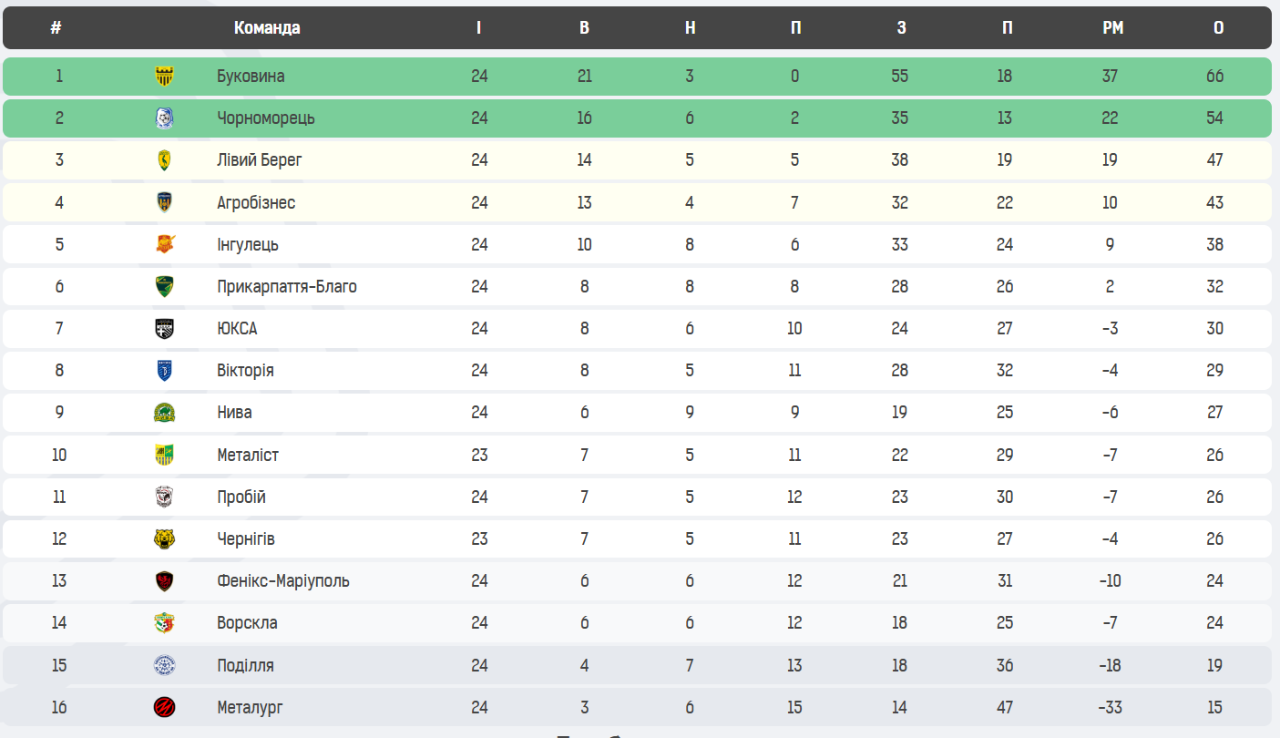
Task: Click the Ворскла team crest icon
Action: (x=164, y=623)
